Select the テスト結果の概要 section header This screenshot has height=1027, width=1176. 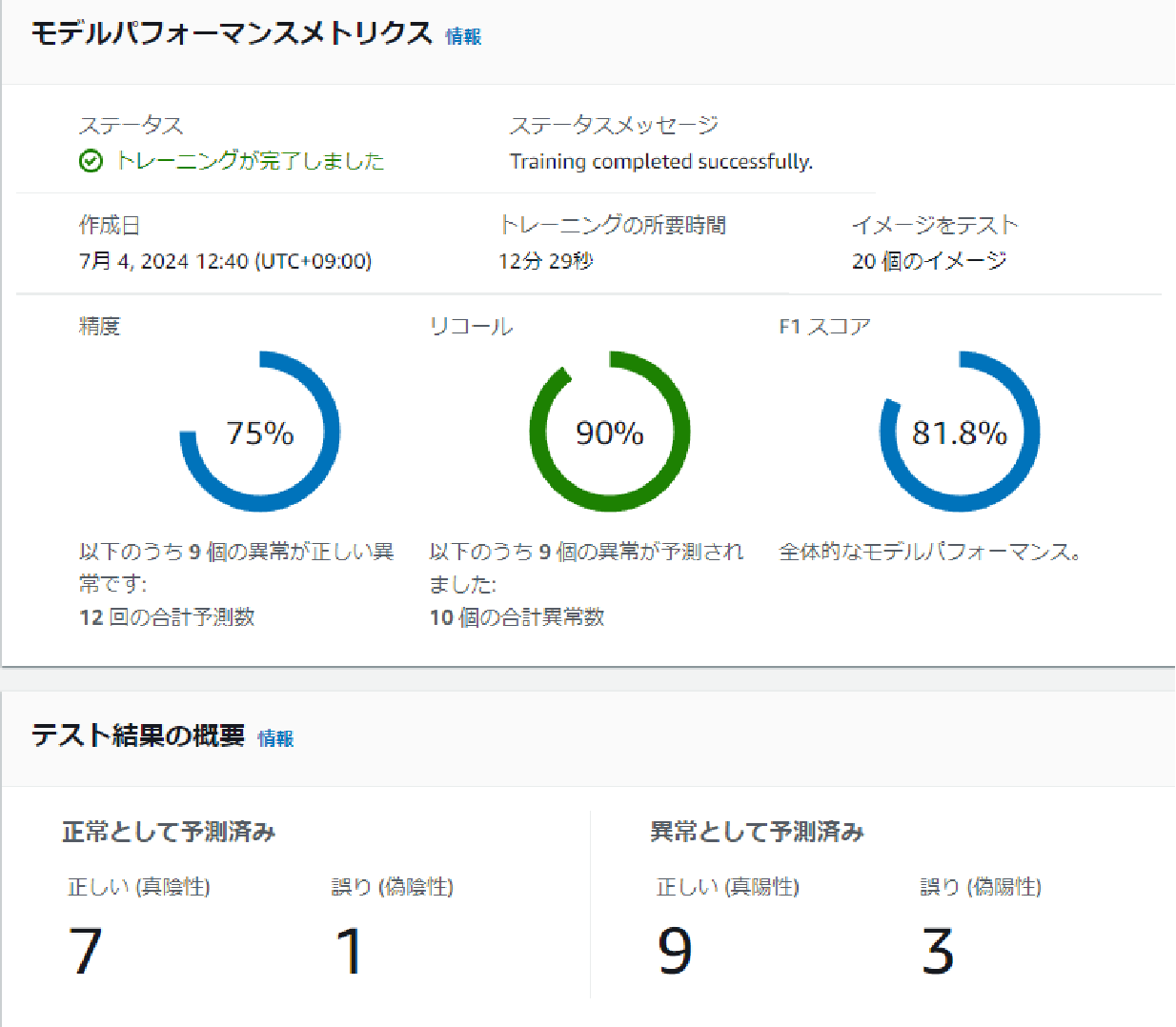coord(139,735)
